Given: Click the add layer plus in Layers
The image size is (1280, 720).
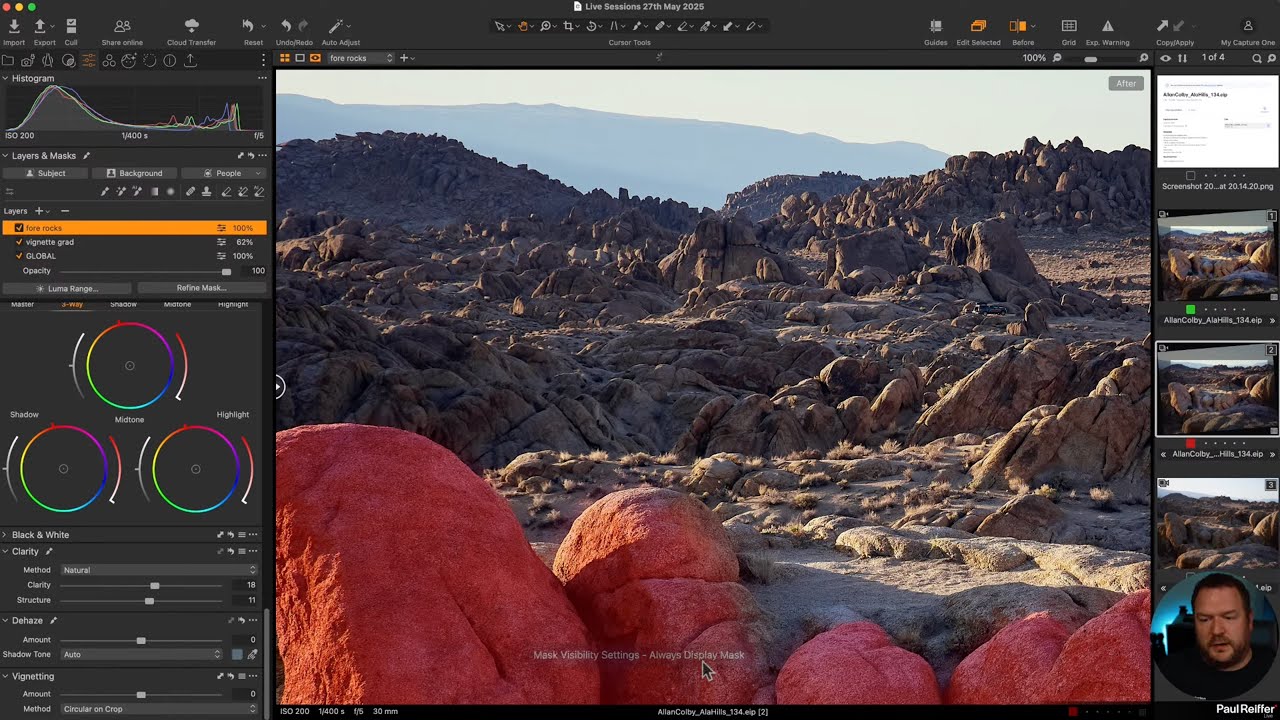Looking at the screenshot, I should (39, 211).
